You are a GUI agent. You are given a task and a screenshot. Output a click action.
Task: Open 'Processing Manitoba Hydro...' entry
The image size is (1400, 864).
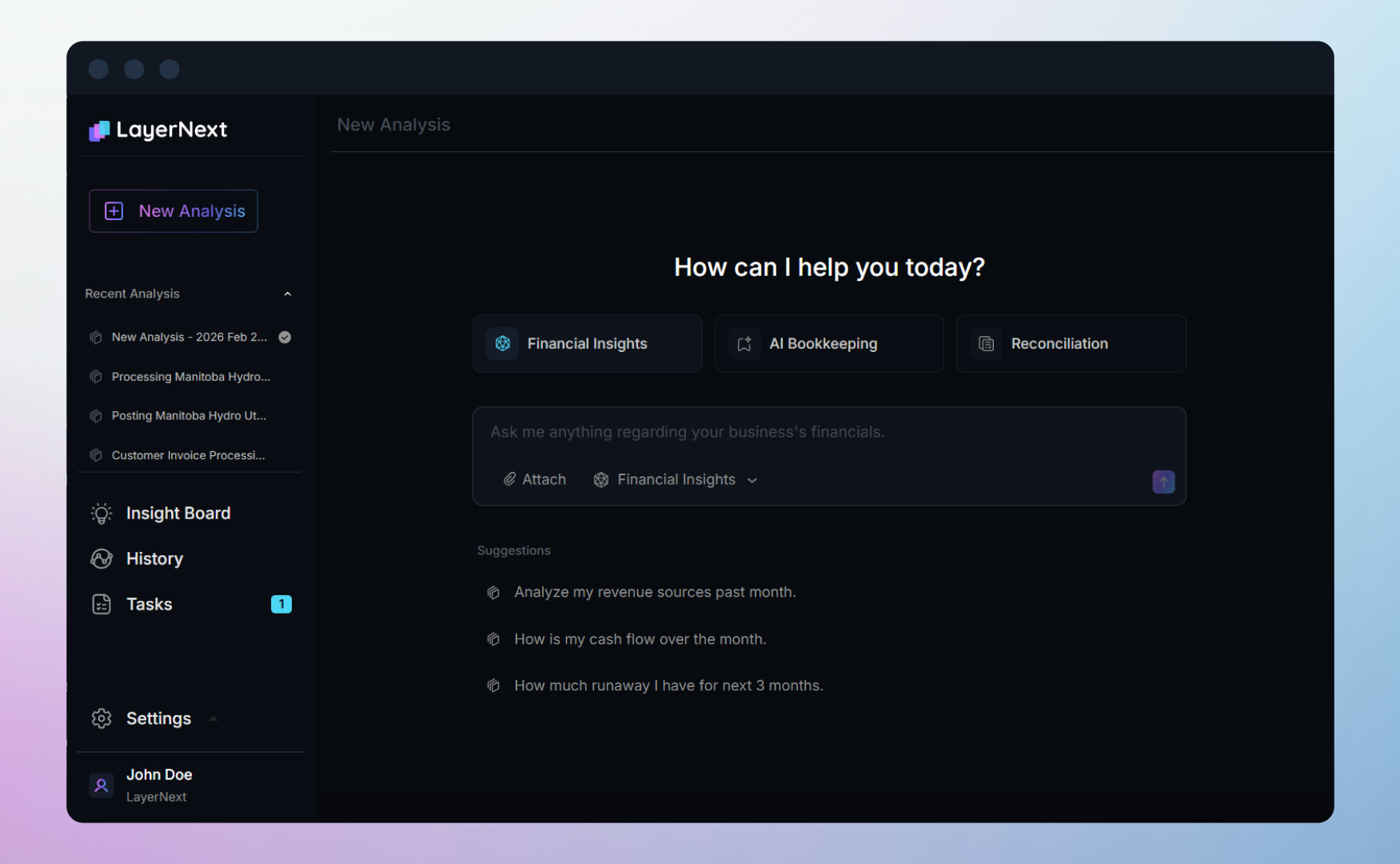(190, 377)
